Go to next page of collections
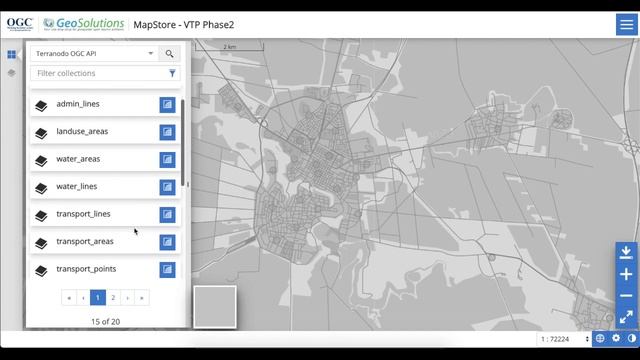Screen dimensions: 640x360 pyautogui.click(x=127, y=298)
